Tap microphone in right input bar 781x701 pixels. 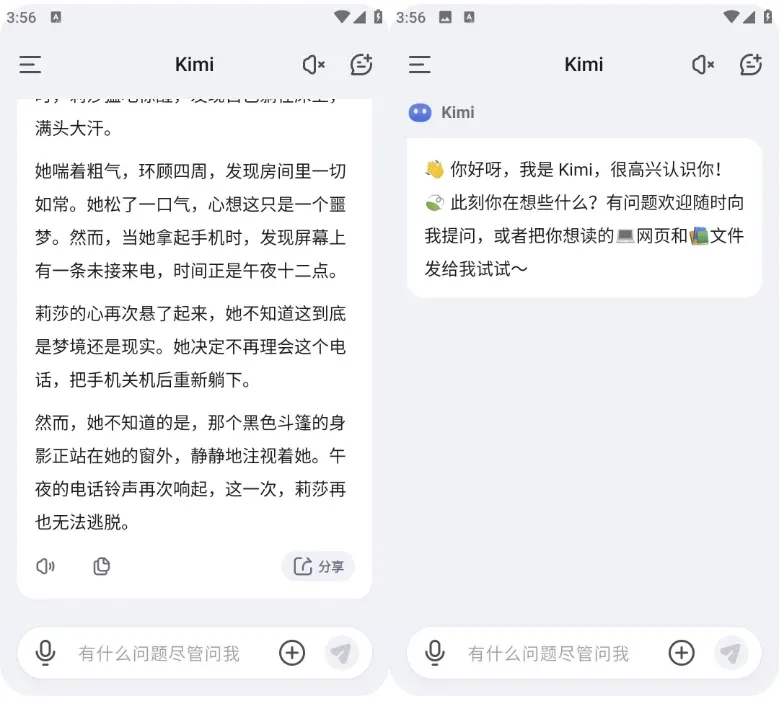(x=435, y=653)
